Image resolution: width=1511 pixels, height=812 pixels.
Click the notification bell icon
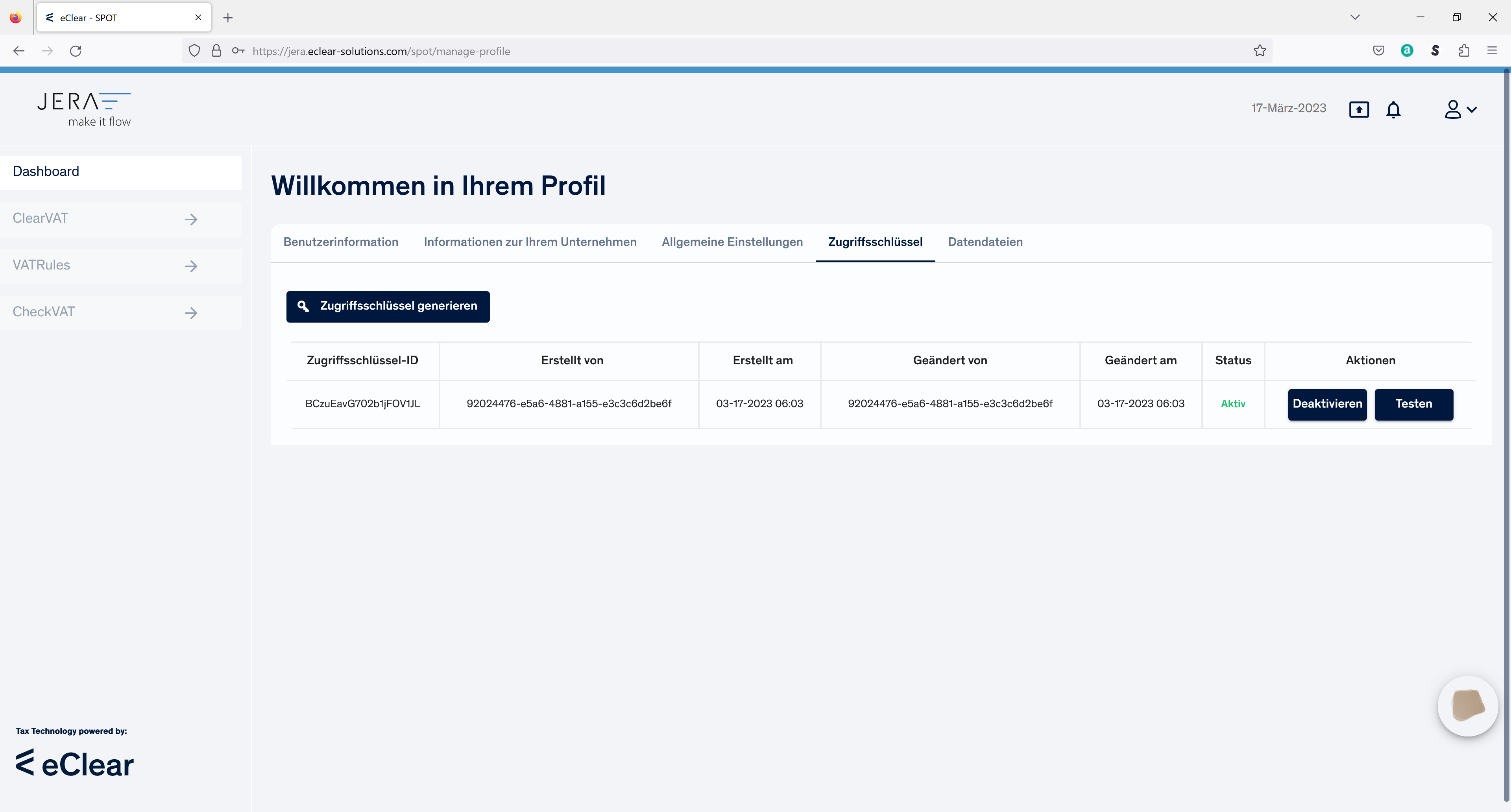1393,110
